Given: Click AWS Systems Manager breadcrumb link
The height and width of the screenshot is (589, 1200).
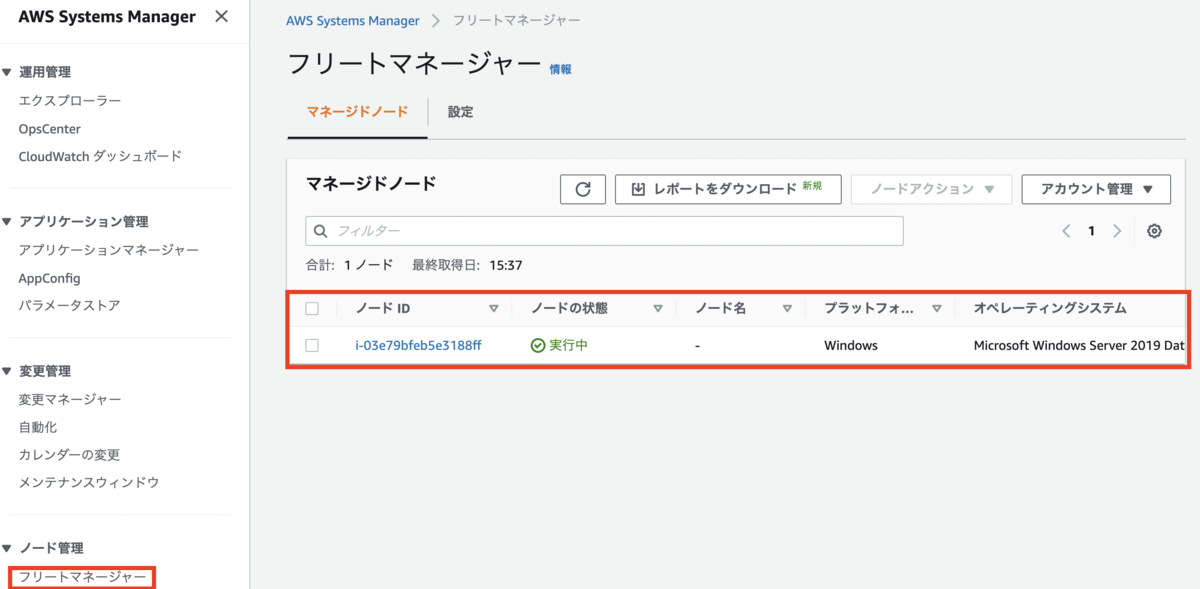Looking at the screenshot, I should pos(353,20).
